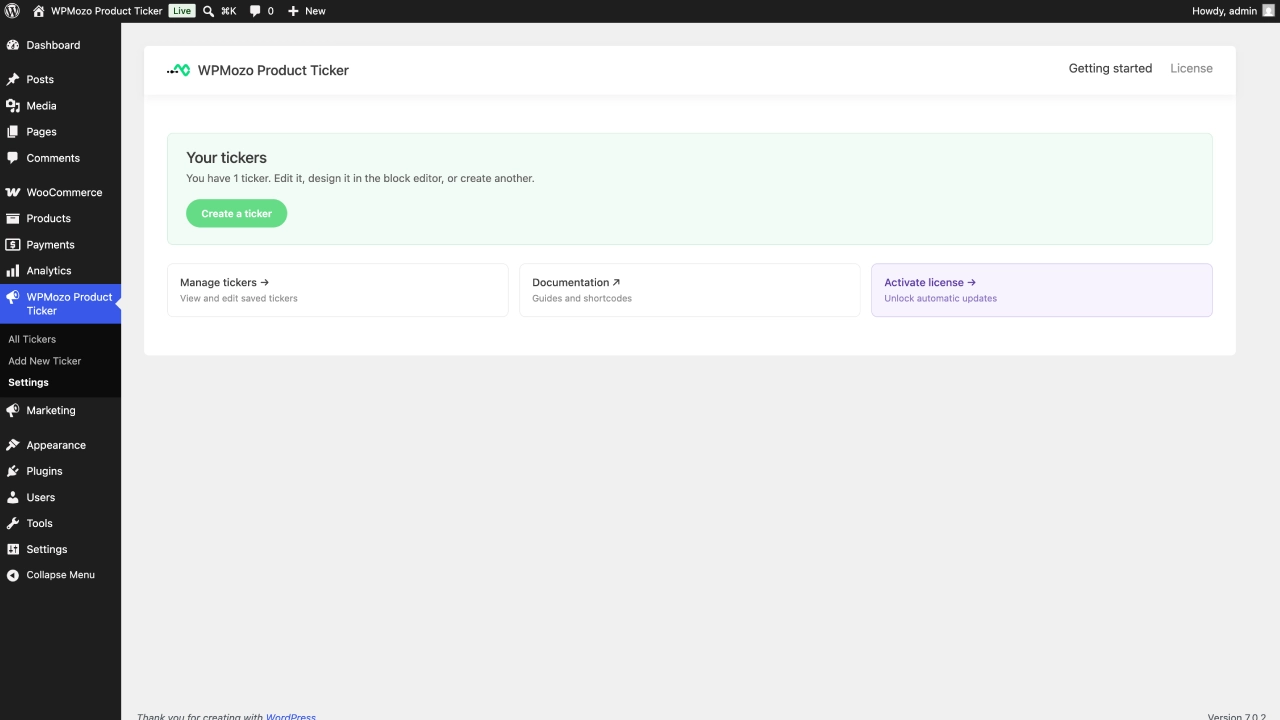Click the "You have 1 ticker" description text

pyautogui.click(x=360, y=178)
